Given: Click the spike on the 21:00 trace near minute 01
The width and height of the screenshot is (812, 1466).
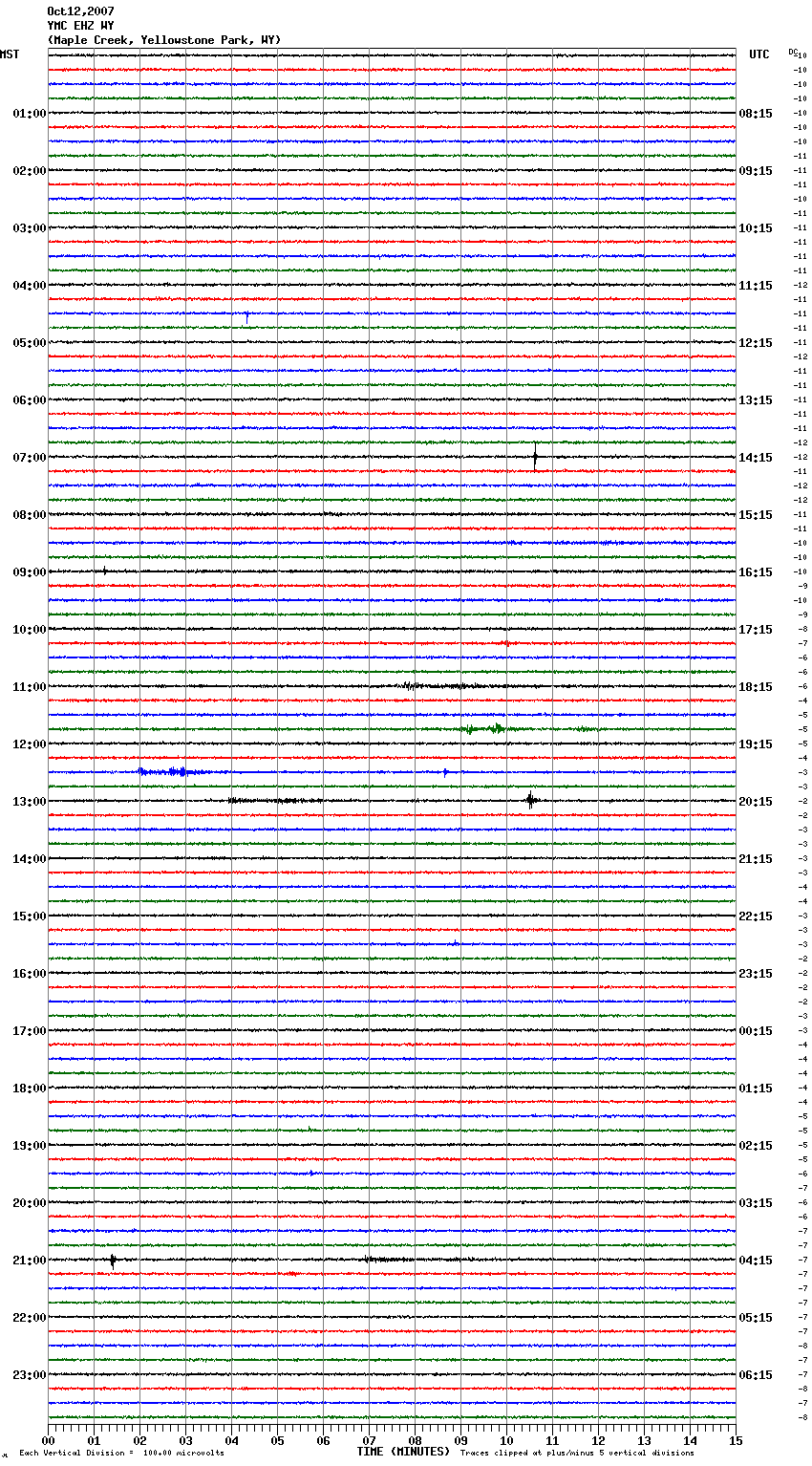Looking at the screenshot, I should pos(113,1261).
